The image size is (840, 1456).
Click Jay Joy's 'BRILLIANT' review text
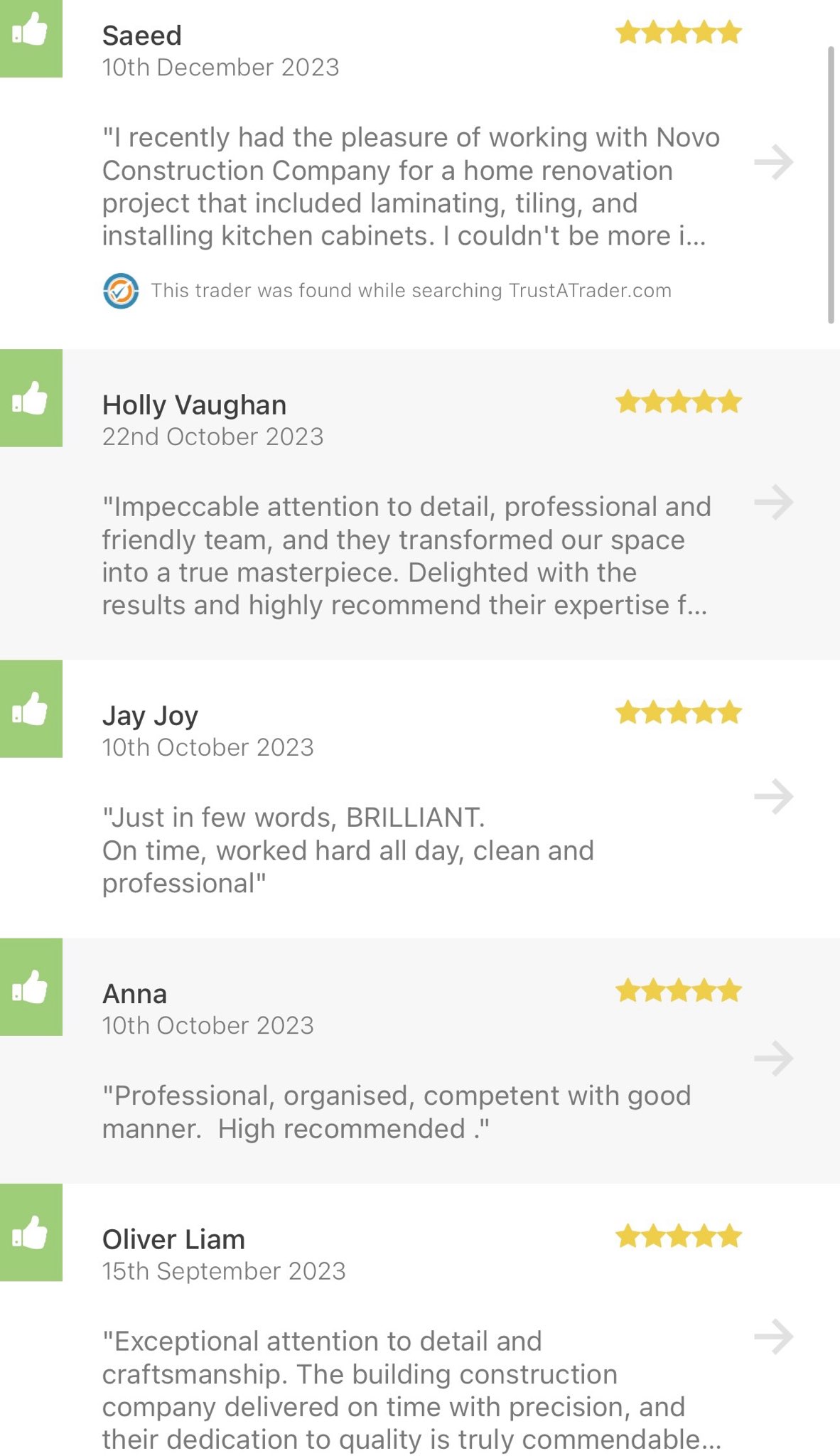tap(348, 850)
